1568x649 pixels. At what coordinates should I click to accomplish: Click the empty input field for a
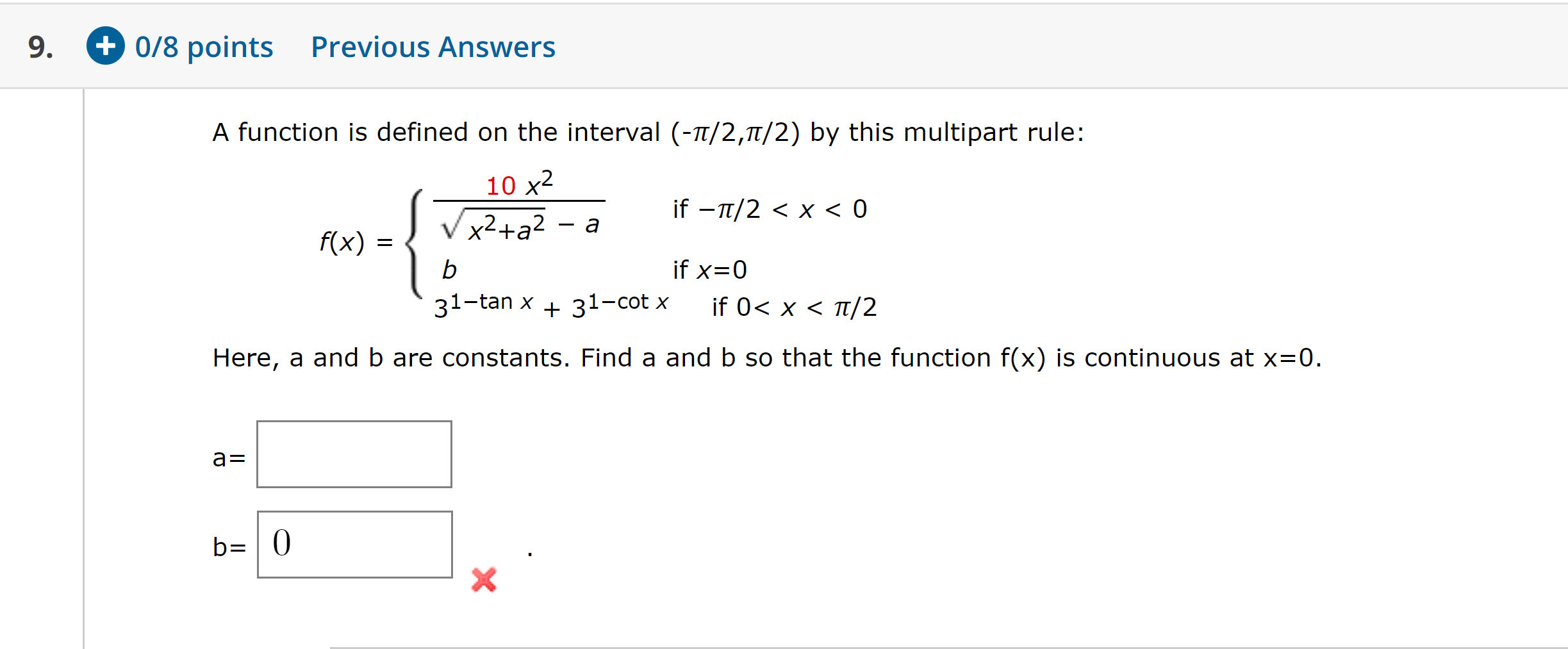(x=354, y=454)
